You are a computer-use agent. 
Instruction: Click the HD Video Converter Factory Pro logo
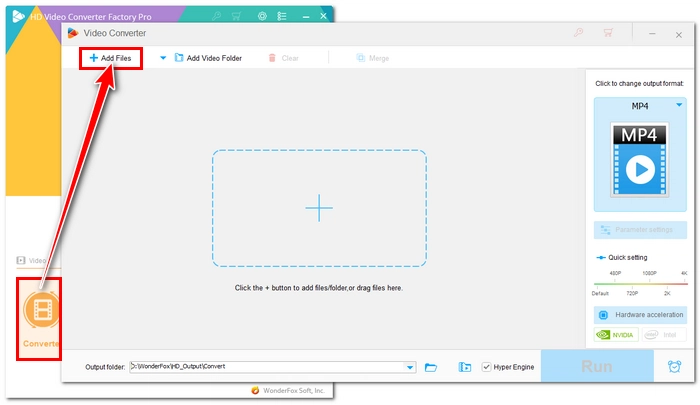(x=18, y=17)
